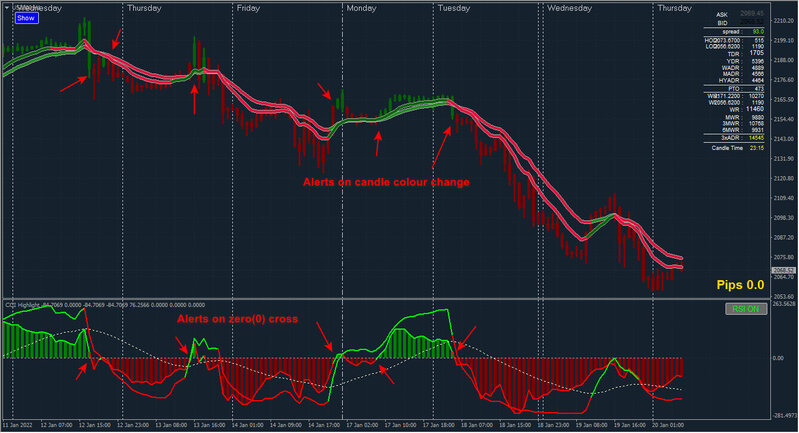The height and width of the screenshot is (433, 799).
Task: Click the 2120.80 price axis label
Action: [784, 178]
